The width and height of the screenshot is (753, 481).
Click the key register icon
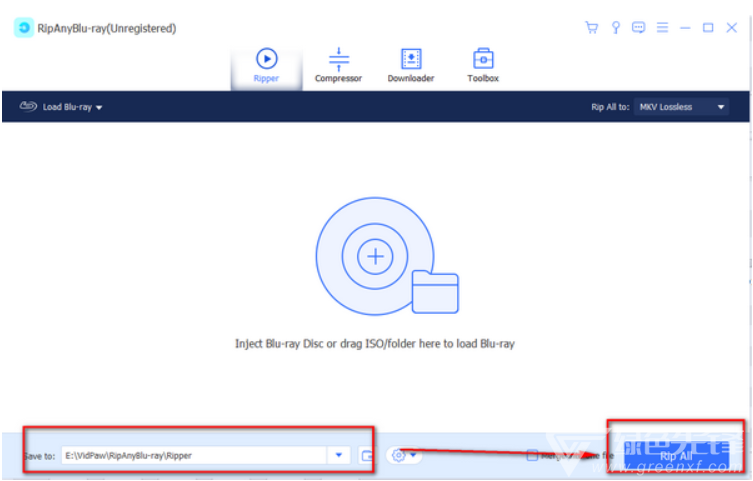tap(615, 28)
